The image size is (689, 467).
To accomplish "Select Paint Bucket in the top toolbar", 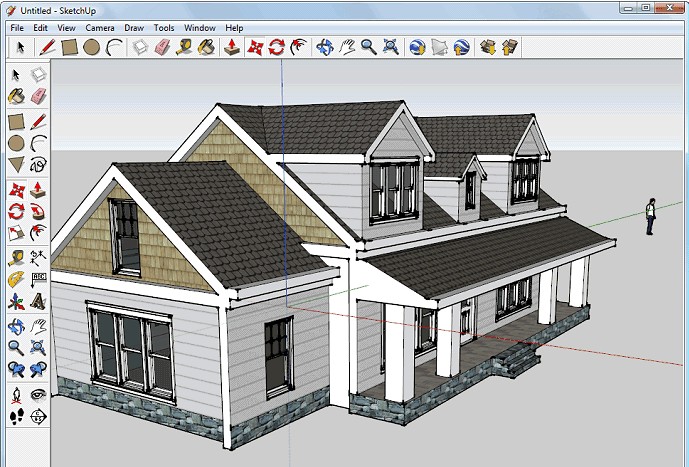I will (x=206, y=47).
